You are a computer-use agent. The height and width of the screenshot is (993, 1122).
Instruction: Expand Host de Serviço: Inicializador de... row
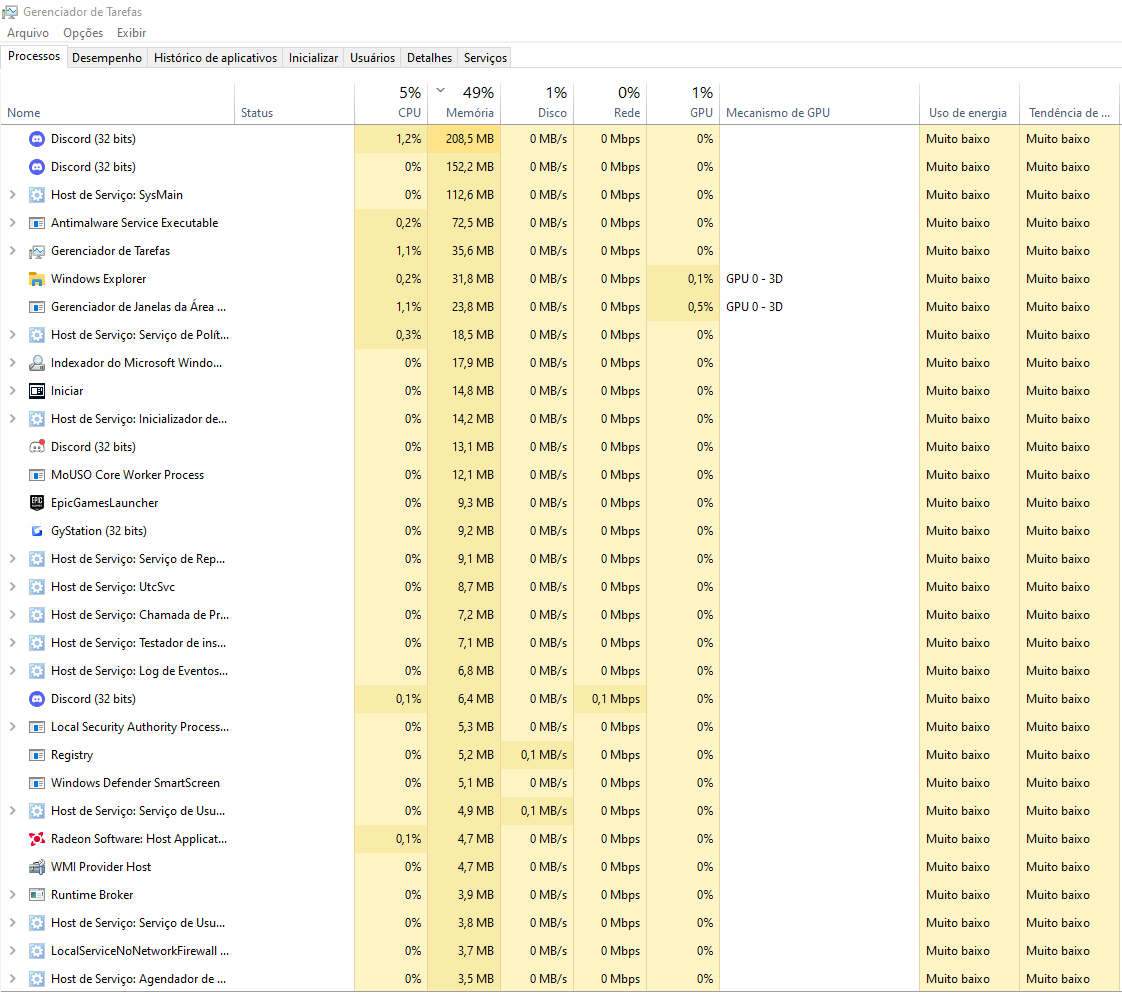[12, 419]
